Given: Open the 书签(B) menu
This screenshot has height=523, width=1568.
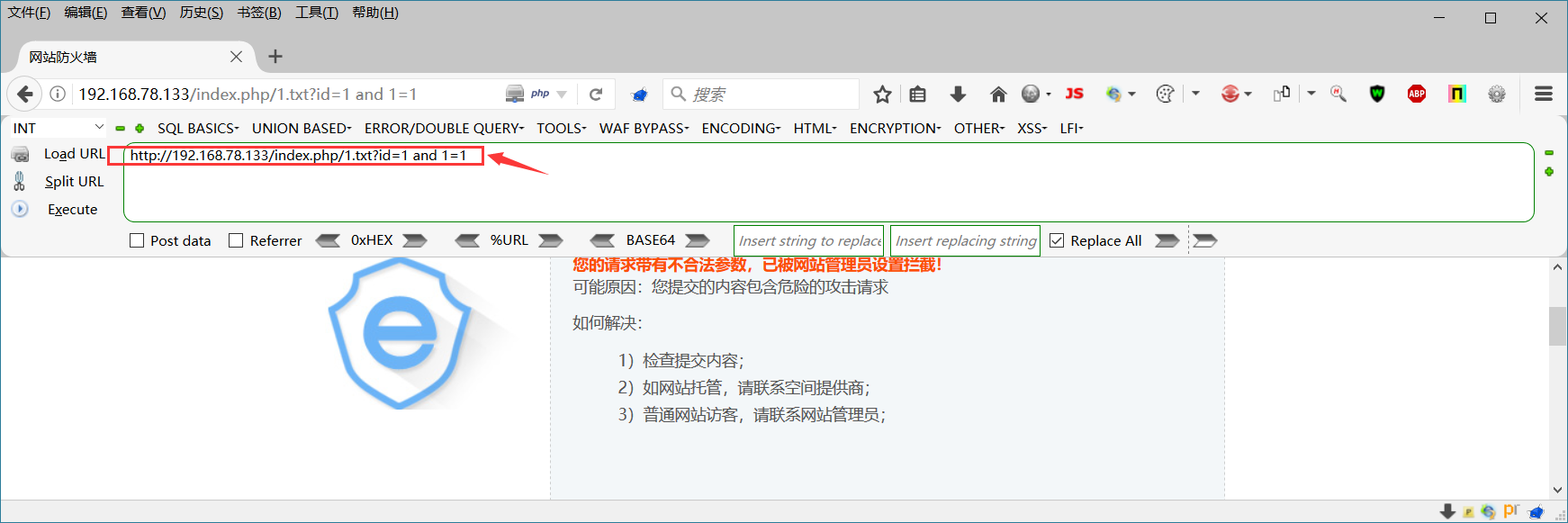Looking at the screenshot, I should click(x=259, y=13).
